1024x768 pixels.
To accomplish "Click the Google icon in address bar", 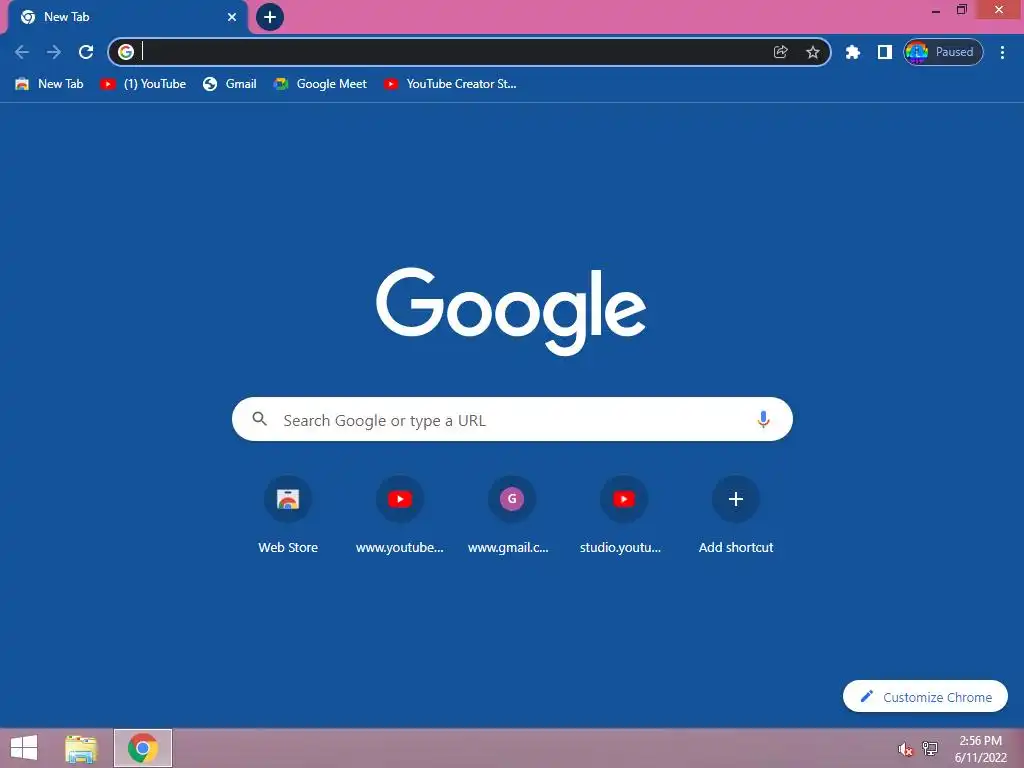I will coord(126,52).
